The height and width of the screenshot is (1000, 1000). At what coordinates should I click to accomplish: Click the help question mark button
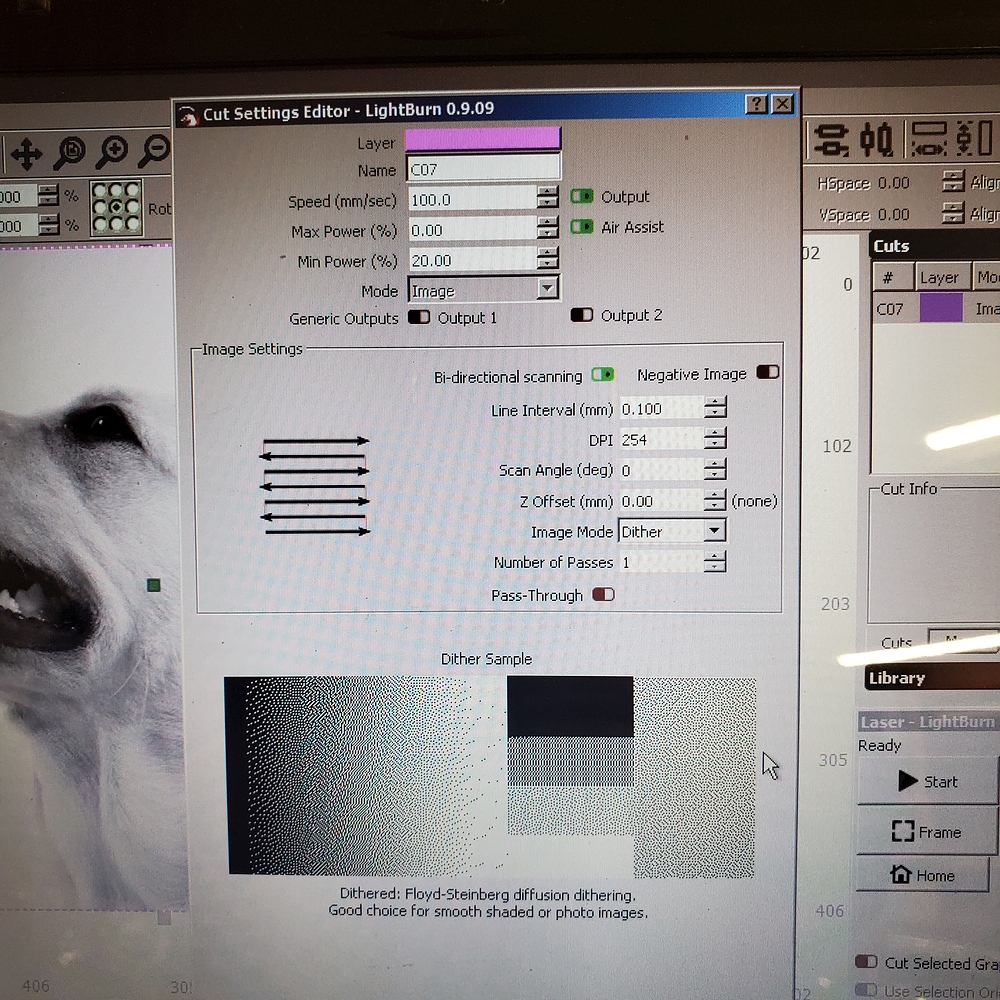pyautogui.click(x=757, y=105)
